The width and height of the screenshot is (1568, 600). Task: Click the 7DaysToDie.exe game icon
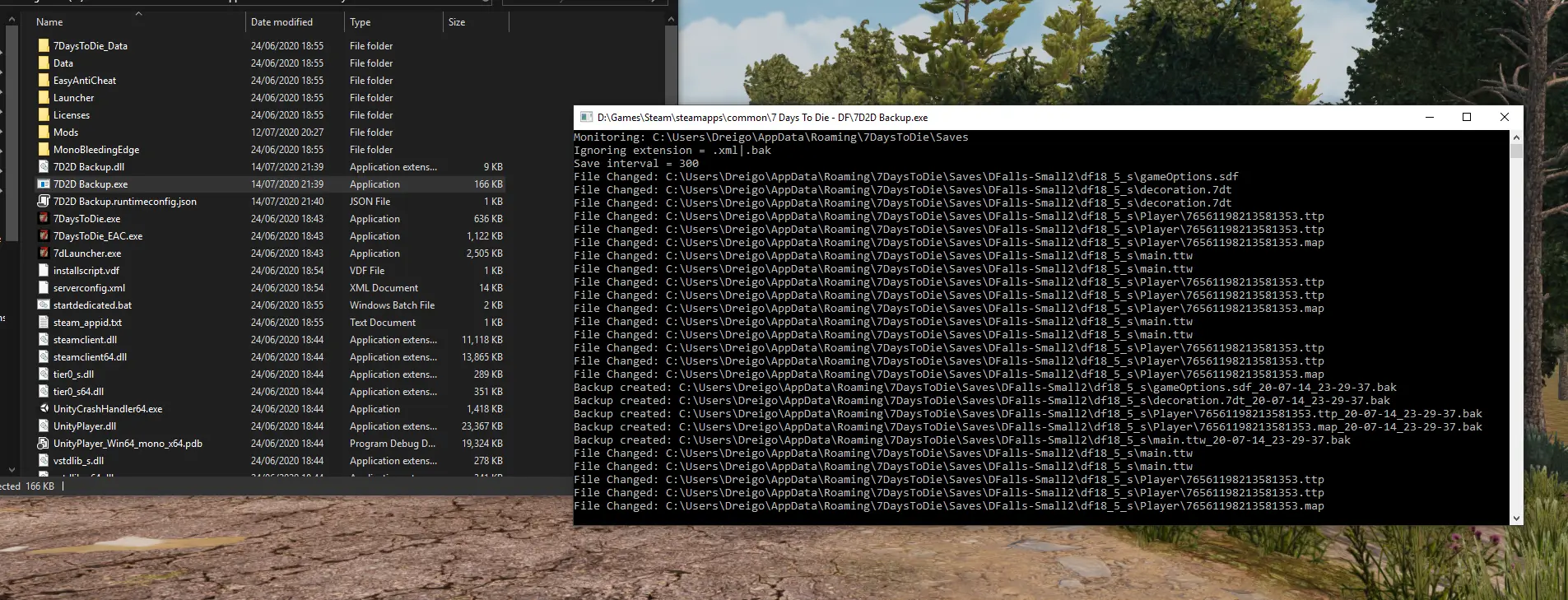[x=44, y=219]
